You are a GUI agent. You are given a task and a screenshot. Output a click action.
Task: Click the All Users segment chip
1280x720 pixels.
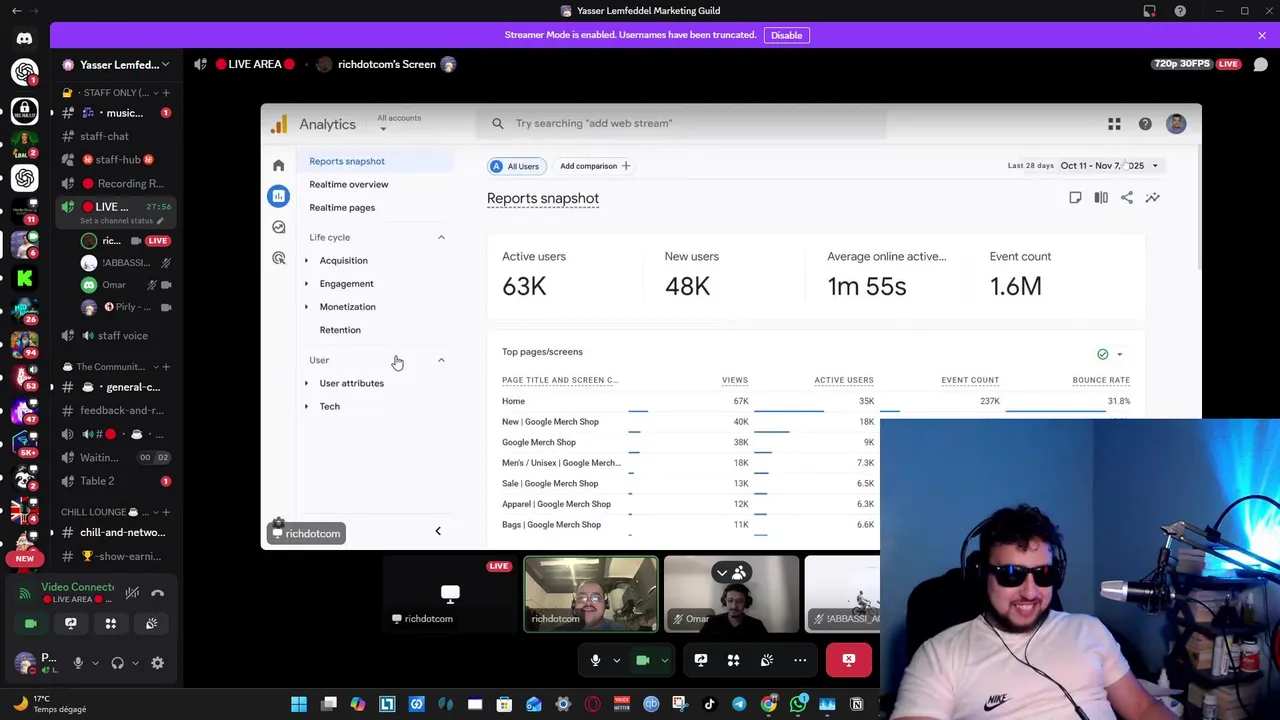(x=515, y=166)
